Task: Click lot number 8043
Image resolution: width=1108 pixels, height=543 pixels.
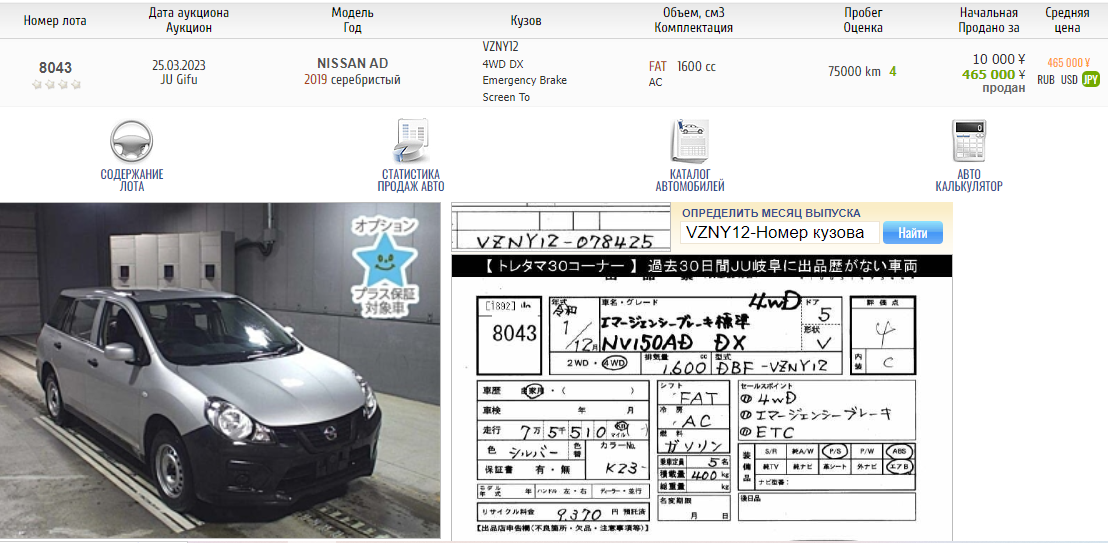Action: pos(55,68)
